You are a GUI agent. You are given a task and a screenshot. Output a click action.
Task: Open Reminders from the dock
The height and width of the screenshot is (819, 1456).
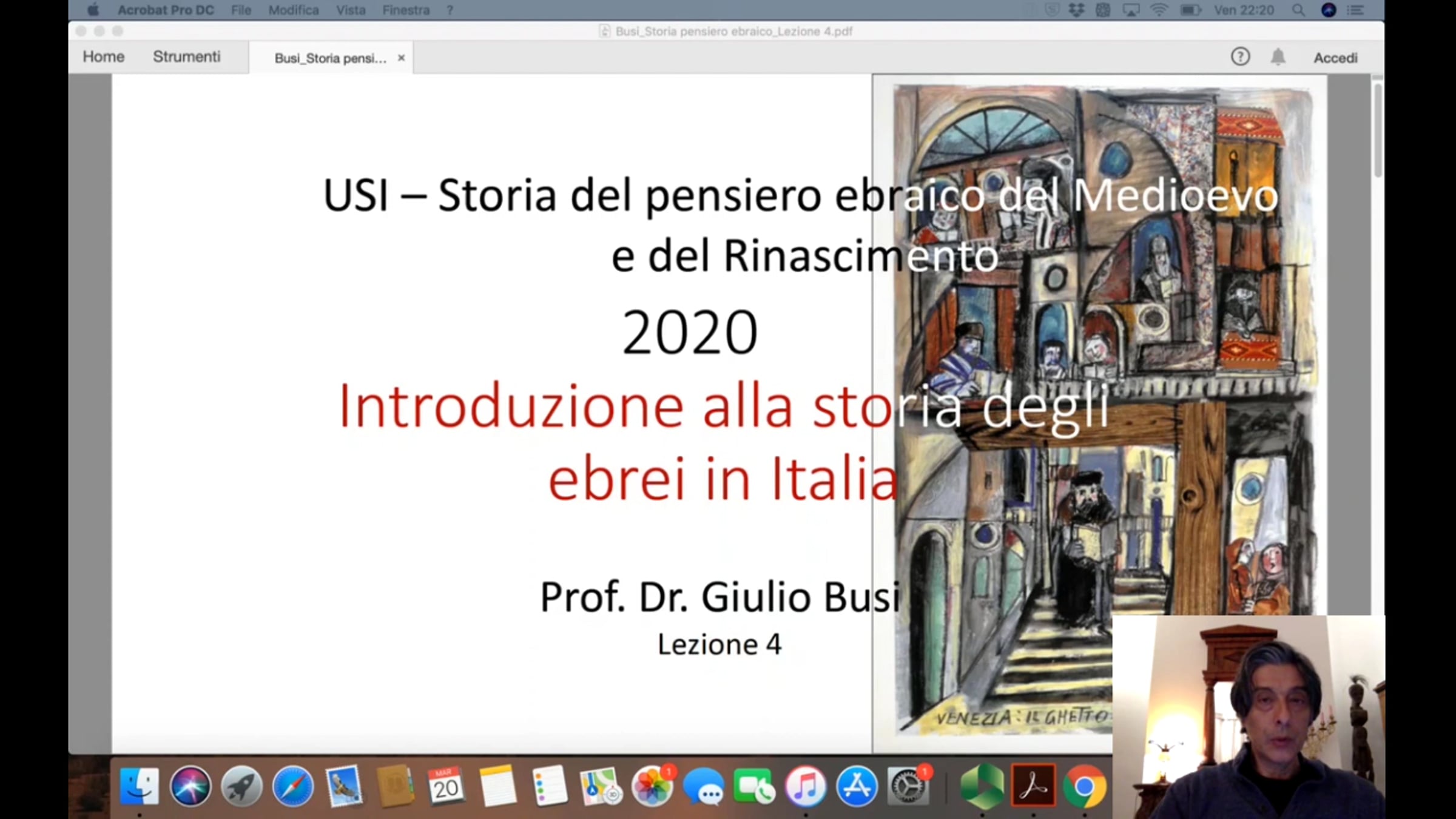pyautogui.click(x=549, y=787)
